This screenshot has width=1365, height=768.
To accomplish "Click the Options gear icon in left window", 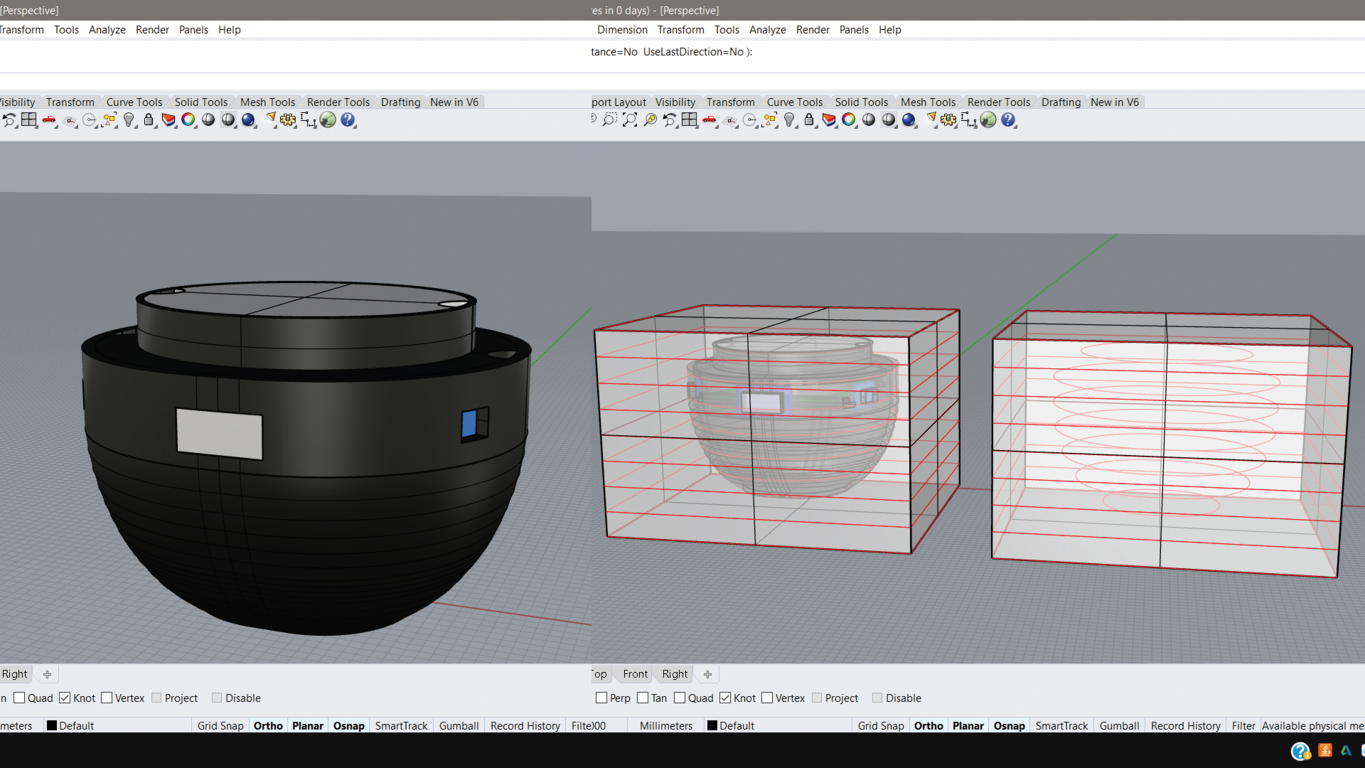I will (288, 120).
